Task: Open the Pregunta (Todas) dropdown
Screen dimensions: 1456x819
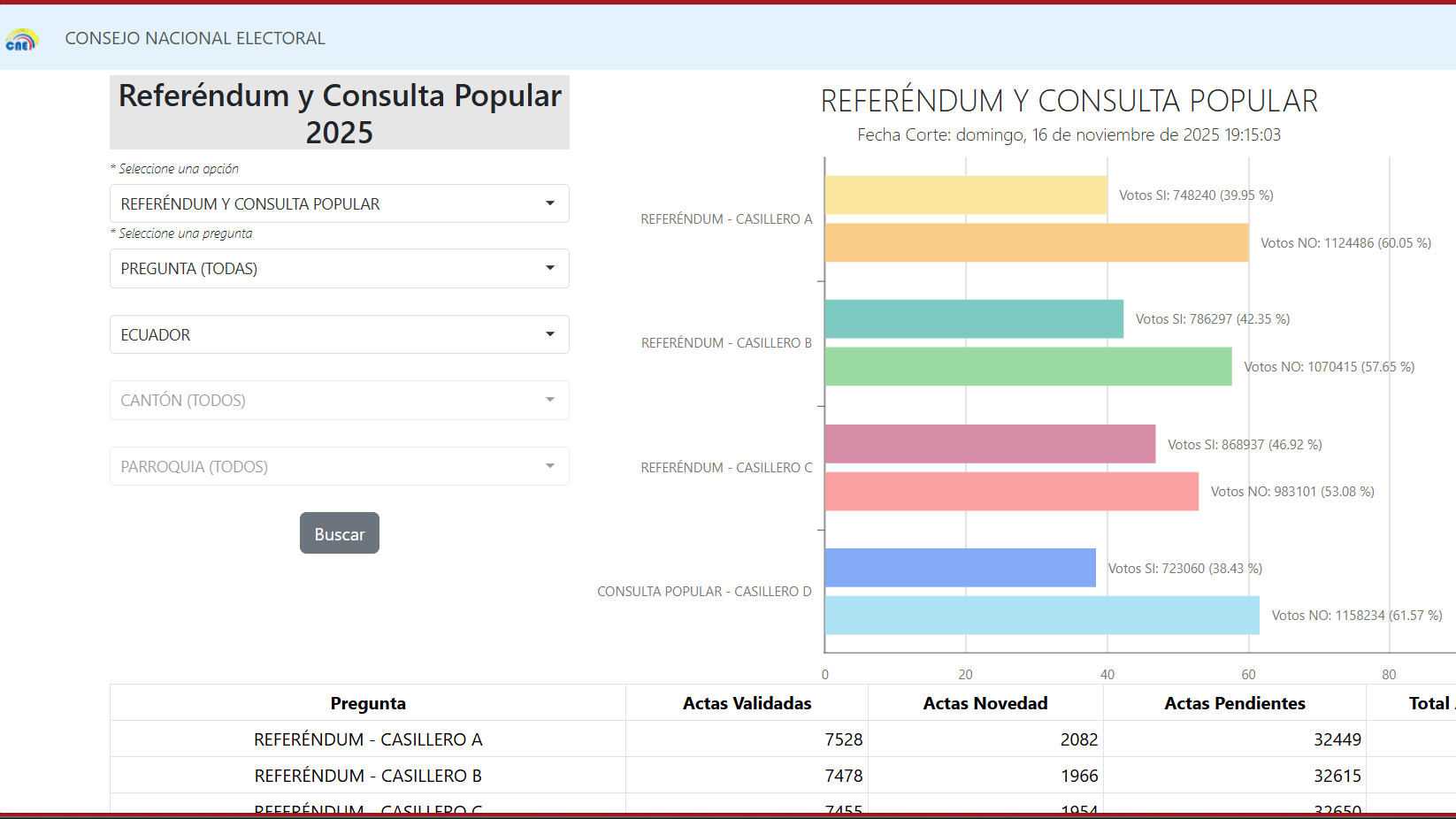Action: [339, 268]
